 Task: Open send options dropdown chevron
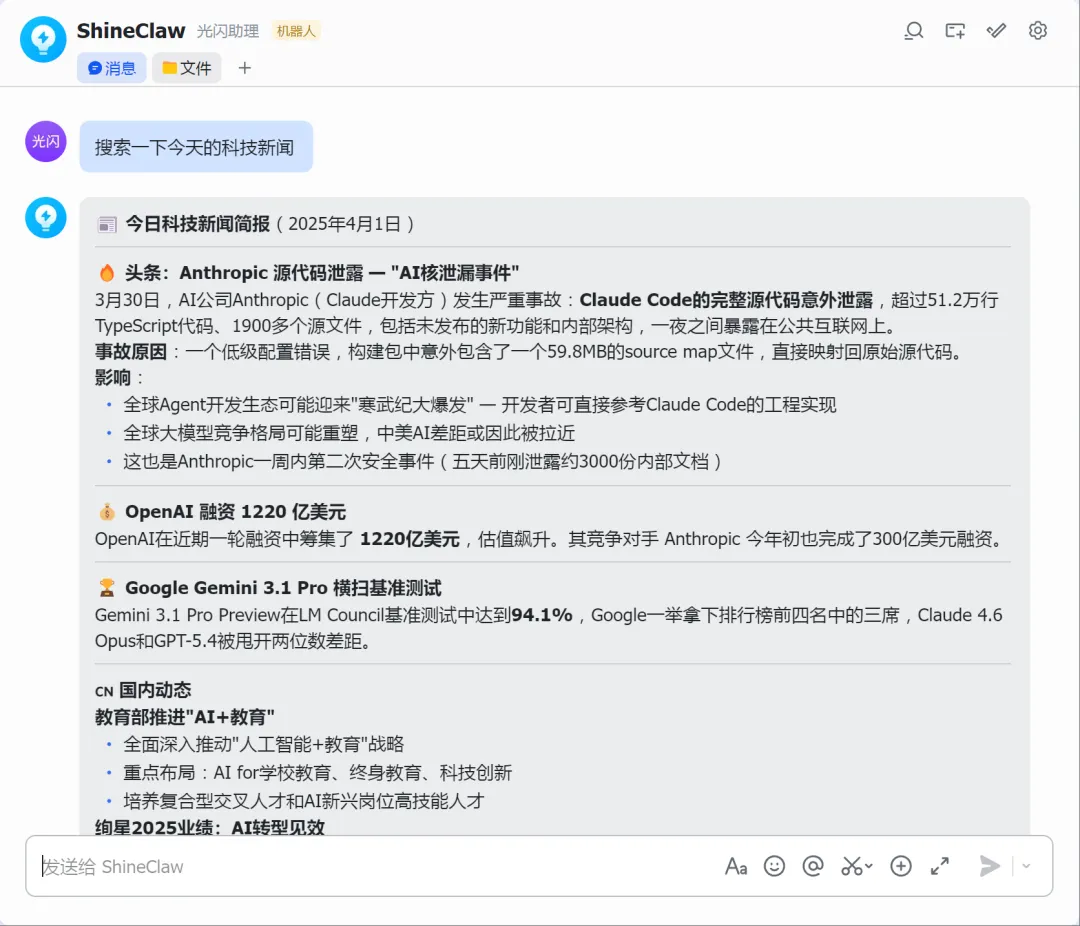1026,867
